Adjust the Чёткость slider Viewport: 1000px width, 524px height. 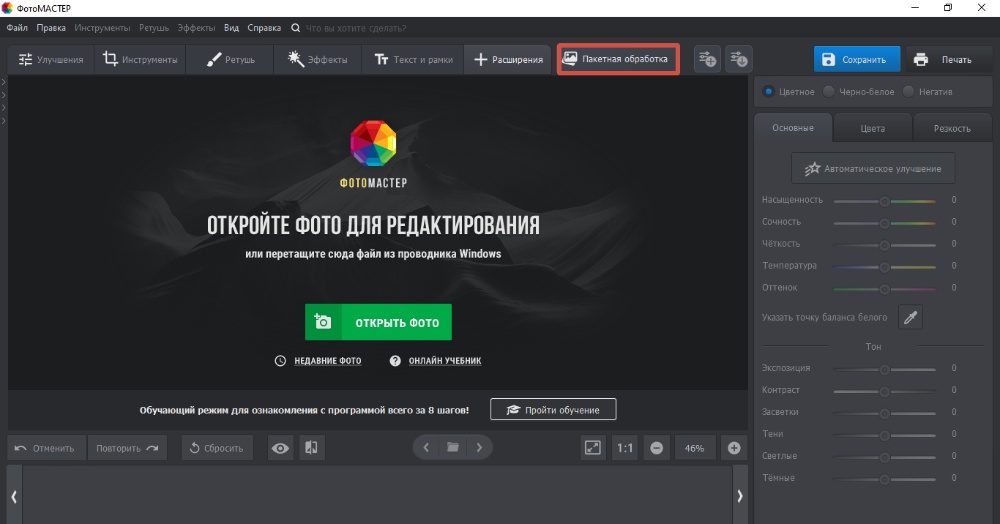(885, 245)
